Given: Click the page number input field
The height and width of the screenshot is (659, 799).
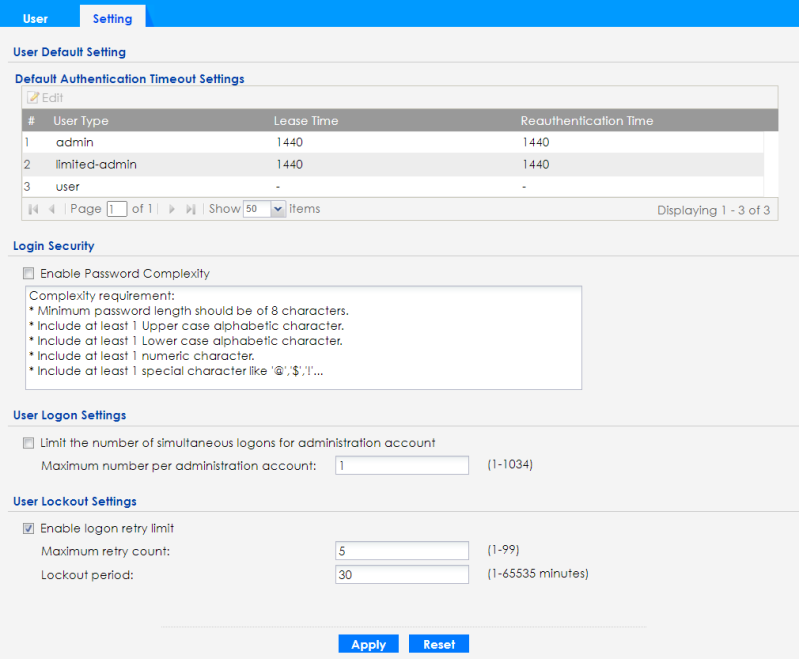Looking at the screenshot, I should 117,209.
